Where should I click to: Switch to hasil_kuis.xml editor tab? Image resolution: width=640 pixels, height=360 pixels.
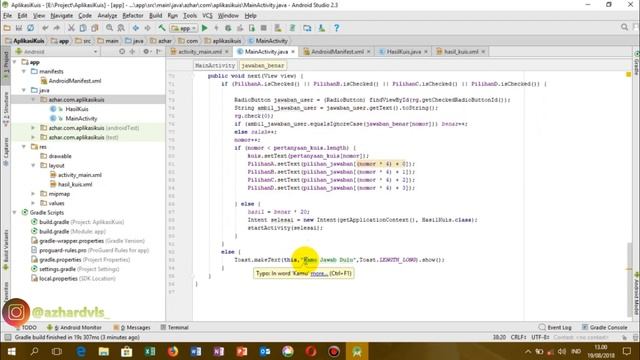pyautogui.click(x=460, y=52)
